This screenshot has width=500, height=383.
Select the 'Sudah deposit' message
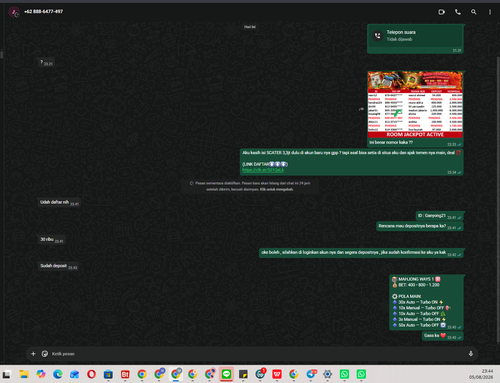(58, 266)
